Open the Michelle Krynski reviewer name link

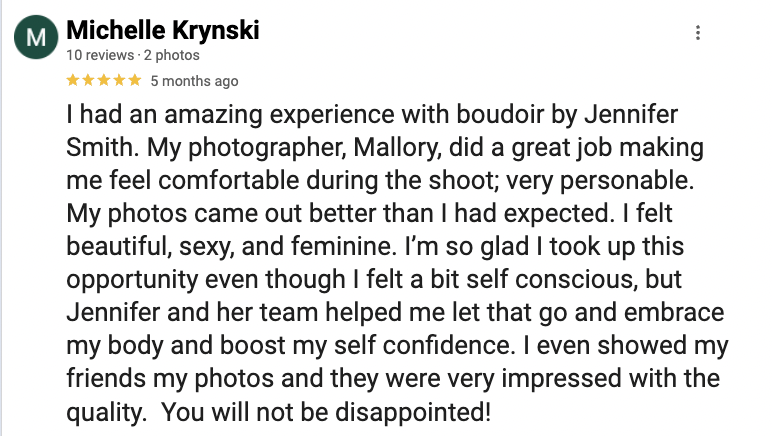[x=163, y=31]
